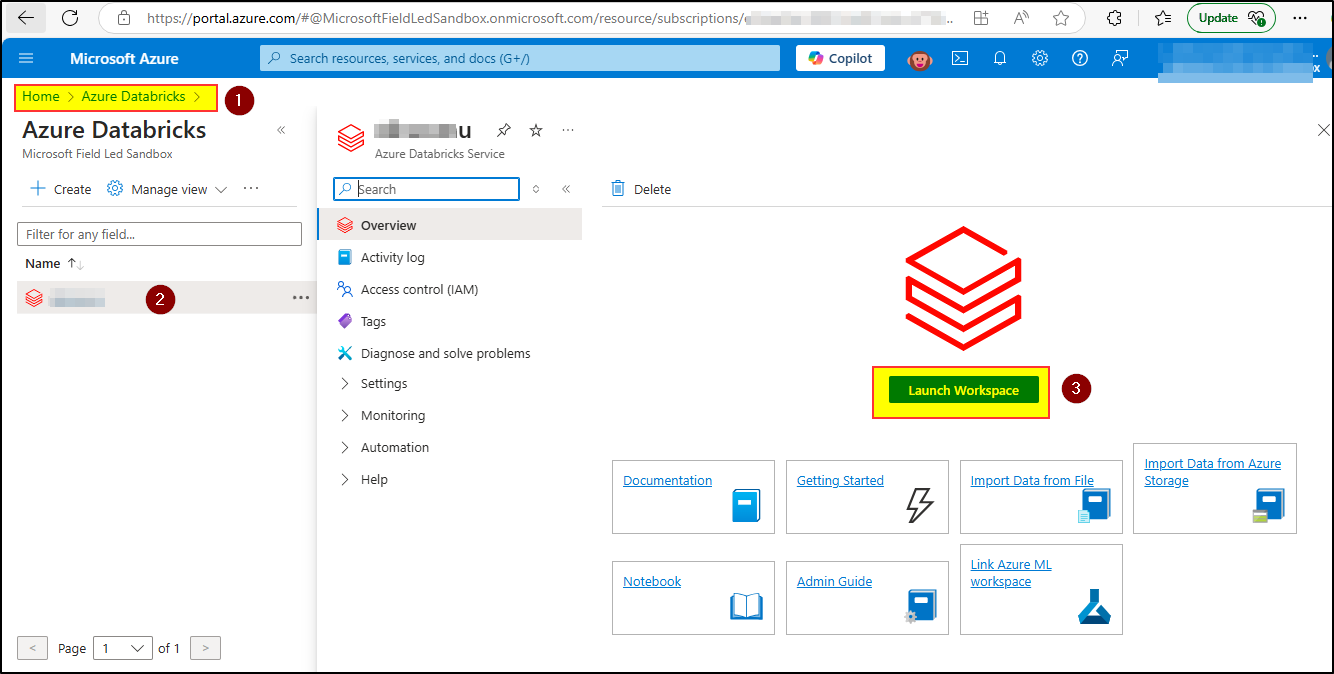Click the Launch Workspace button
Screen dimensions: 1334x674
click(963, 390)
